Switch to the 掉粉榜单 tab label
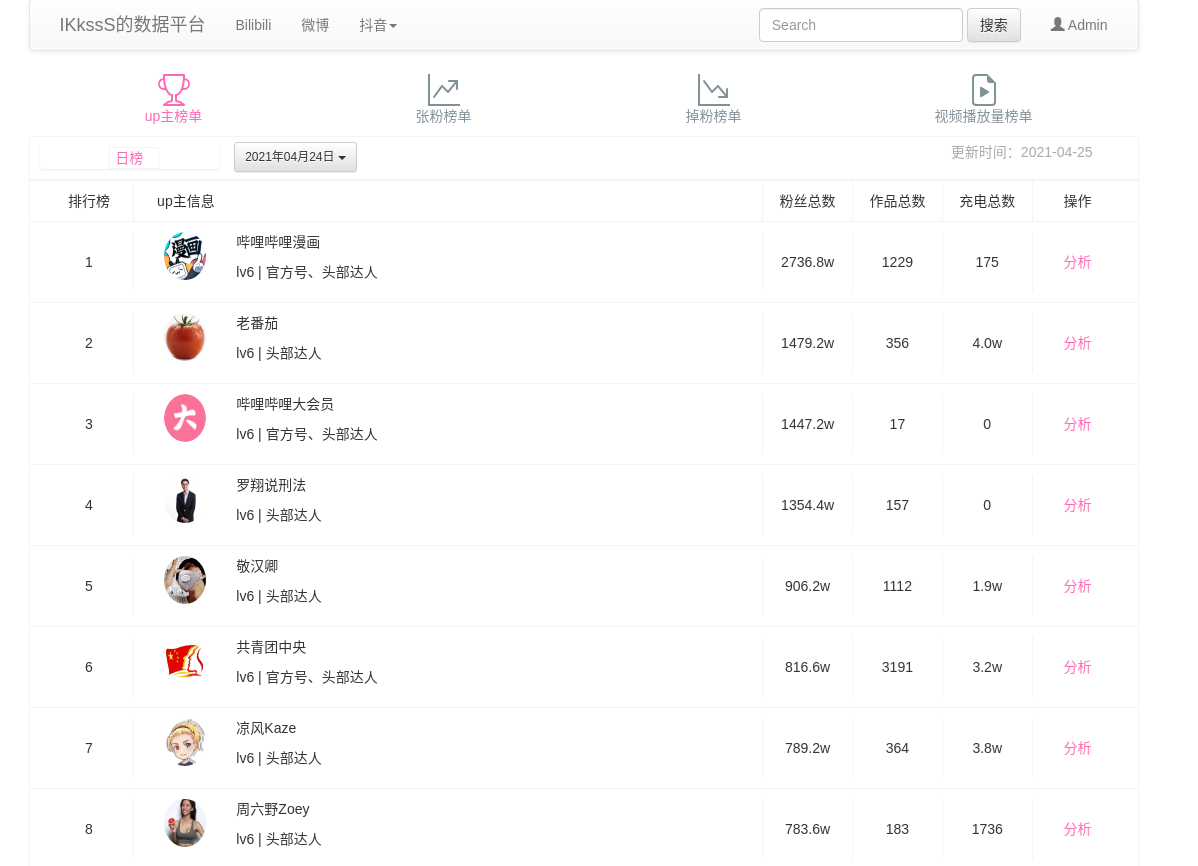This screenshot has width=1198, height=866. click(713, 116)
